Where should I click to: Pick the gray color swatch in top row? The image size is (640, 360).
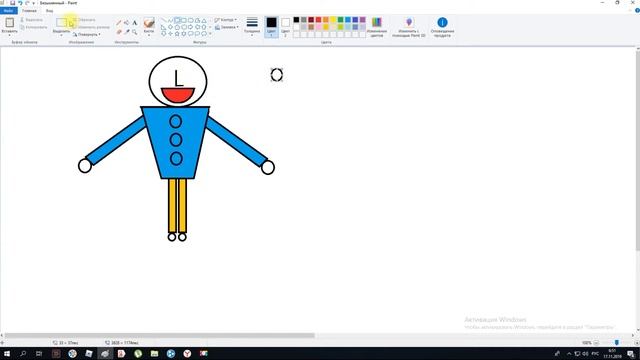304,20
